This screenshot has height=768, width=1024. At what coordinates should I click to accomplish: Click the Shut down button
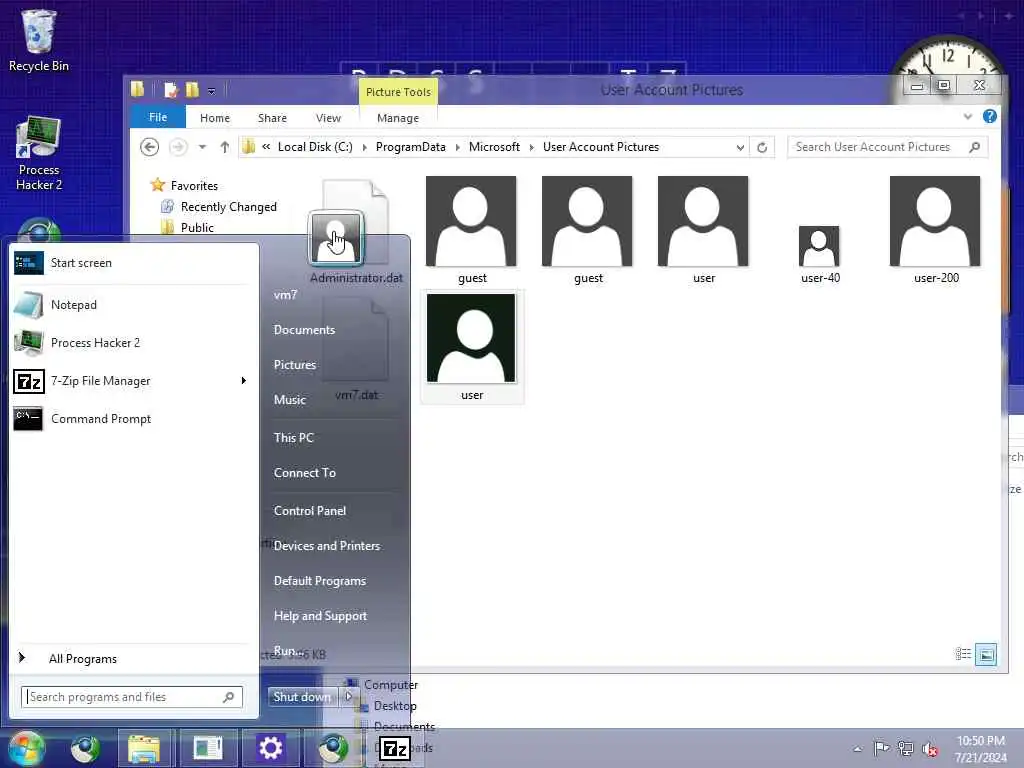click(302, 697)
